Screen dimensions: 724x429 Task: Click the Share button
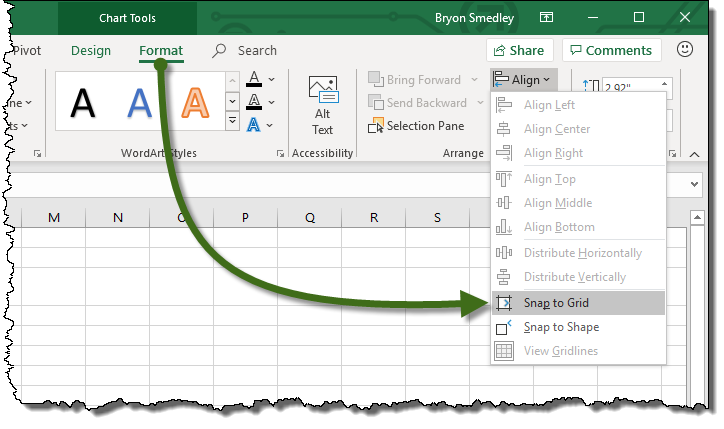click(519, 50)
